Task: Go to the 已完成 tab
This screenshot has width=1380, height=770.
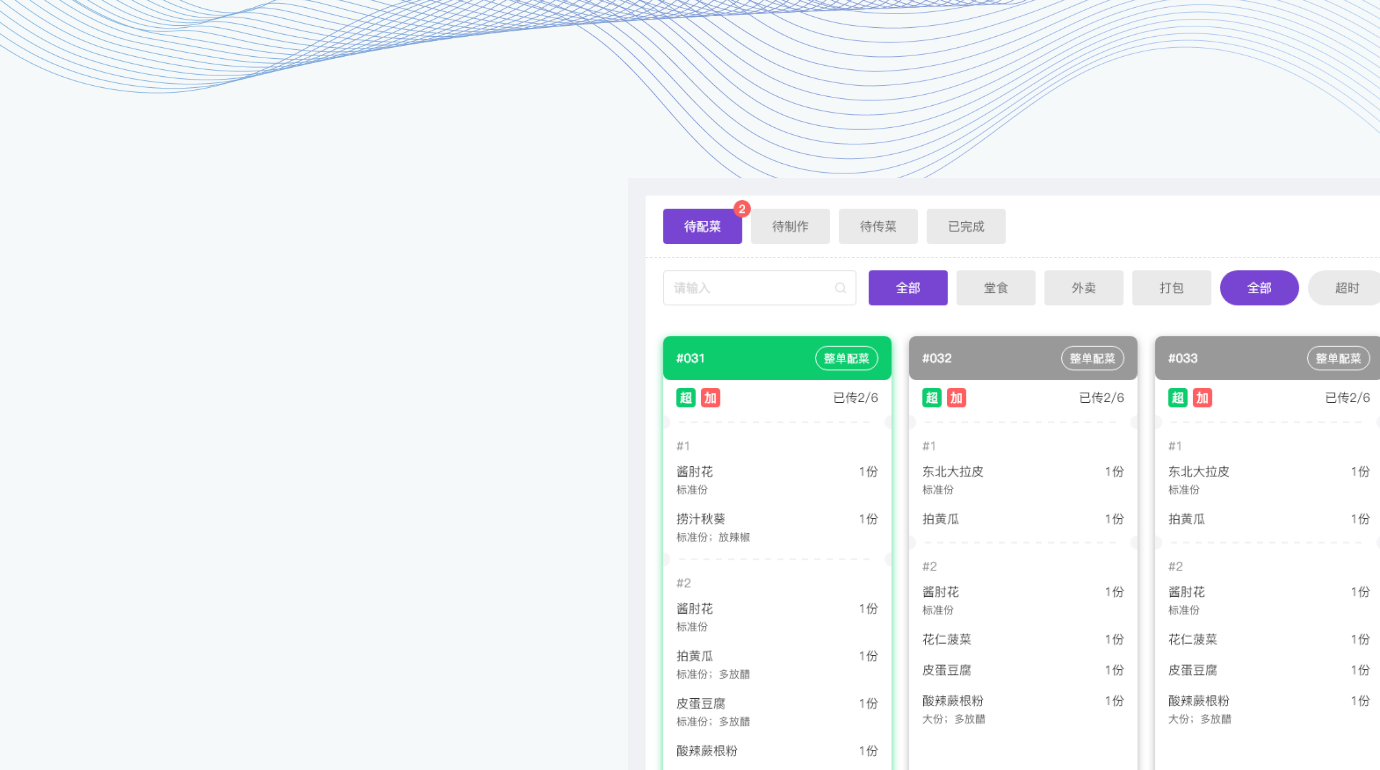Action: 966,227
